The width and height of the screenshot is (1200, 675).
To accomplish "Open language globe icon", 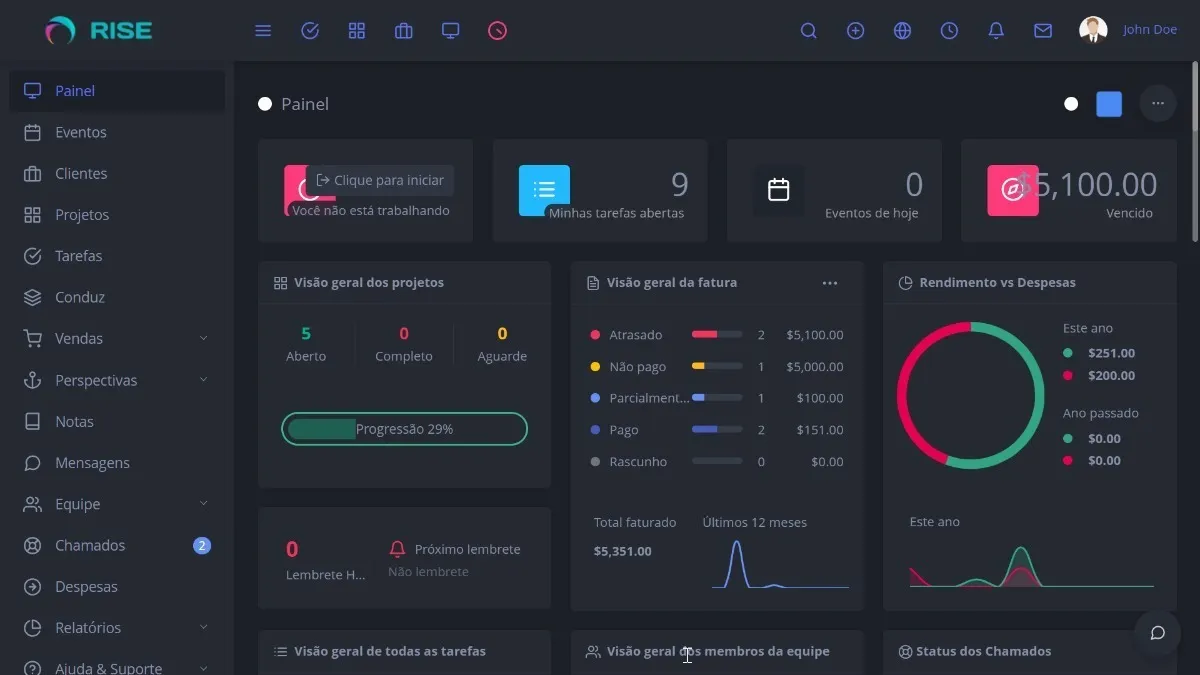I will coord(903,31).
